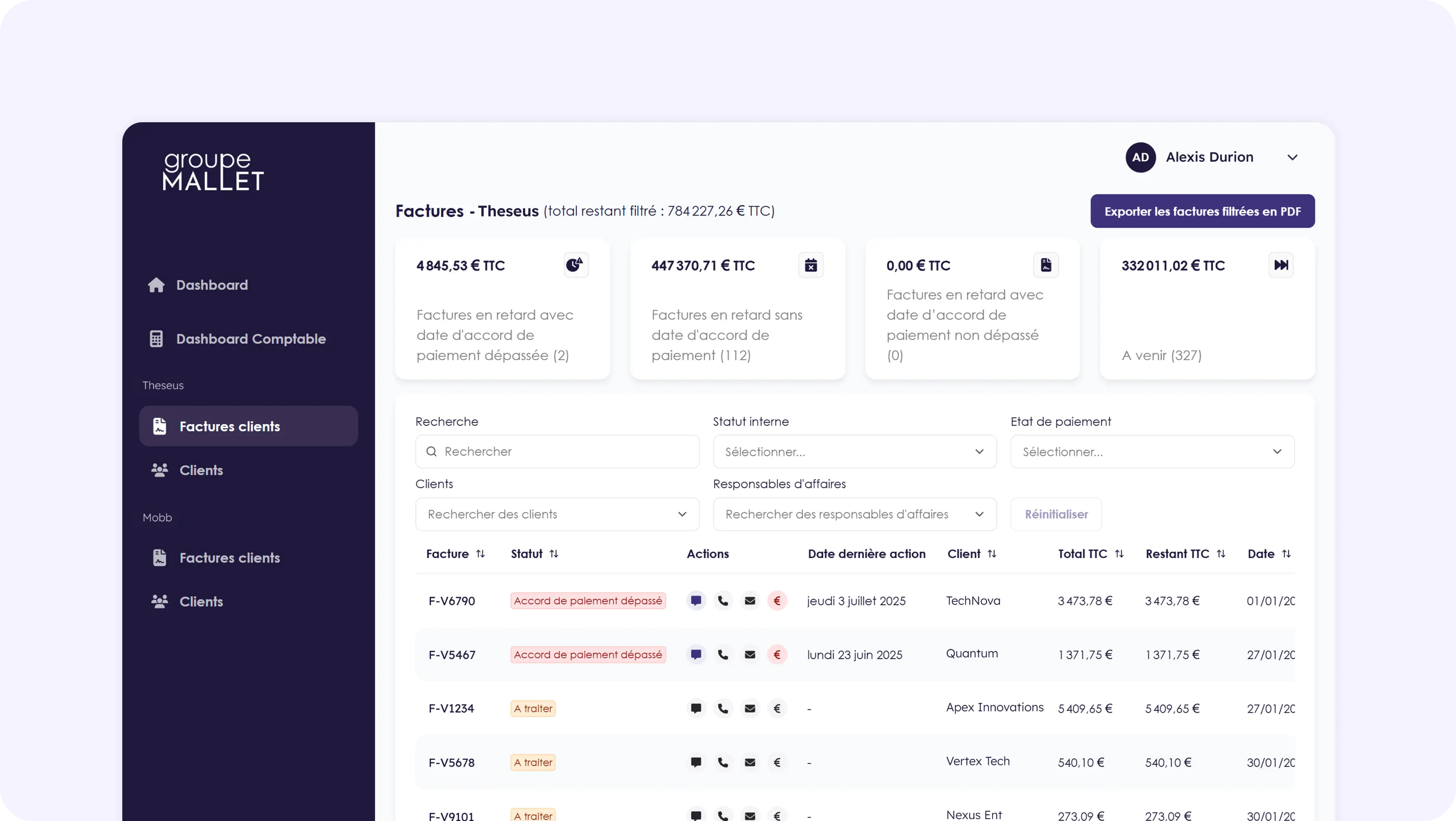This screenshot has width=1456, height=821.
Task: Open the Statut interne dropdown
Action: (854, 451)
